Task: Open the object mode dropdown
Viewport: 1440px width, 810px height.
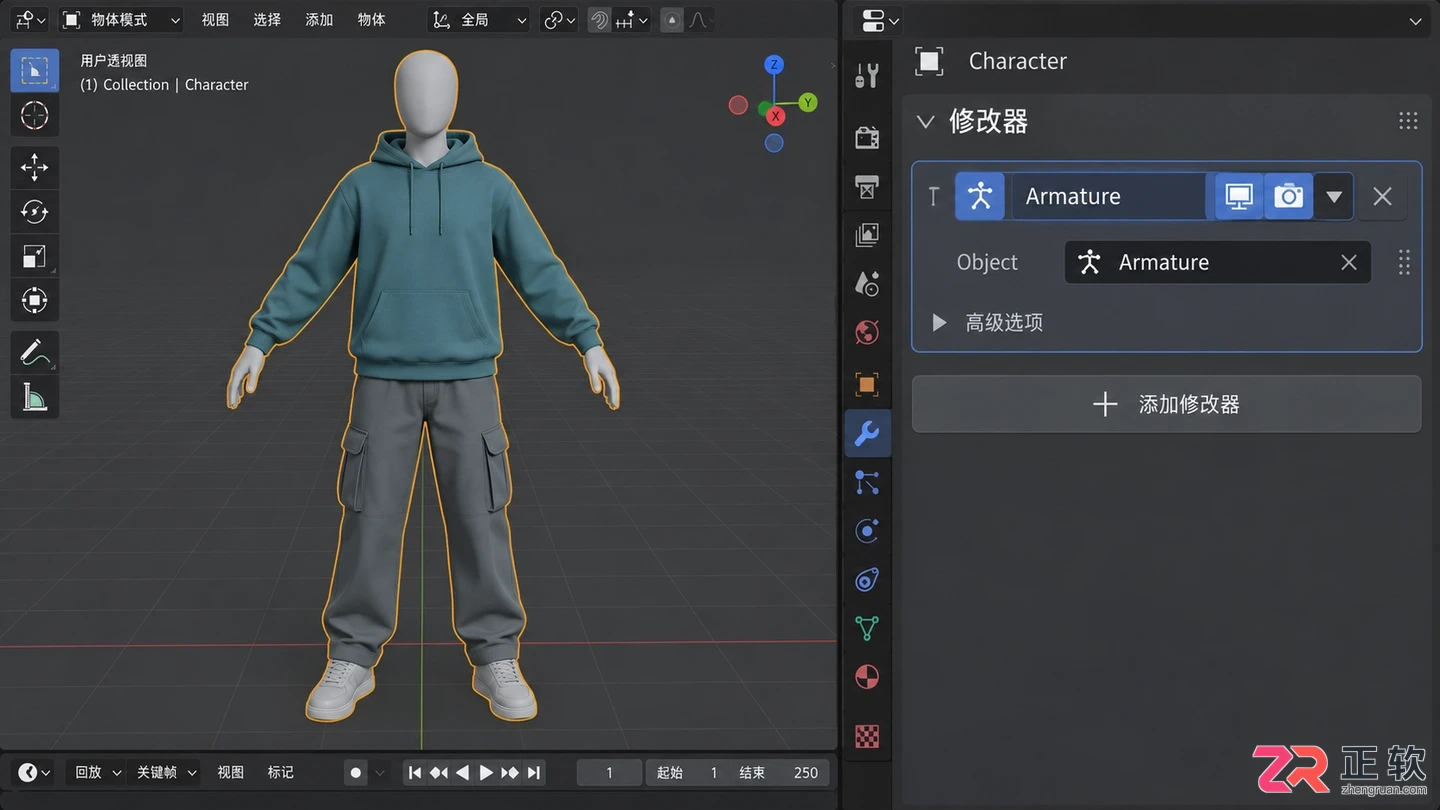Action: pos(120,20)
